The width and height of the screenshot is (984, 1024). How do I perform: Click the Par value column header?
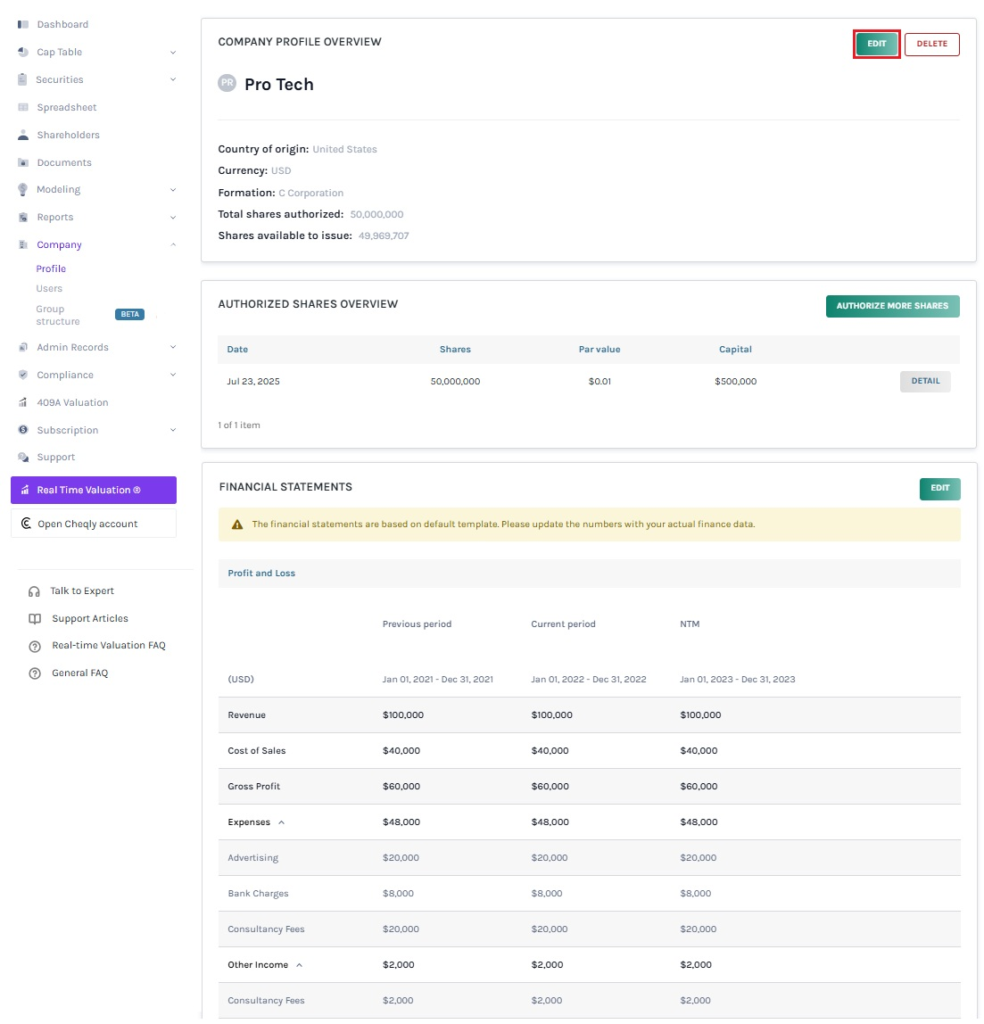point(599,349)
